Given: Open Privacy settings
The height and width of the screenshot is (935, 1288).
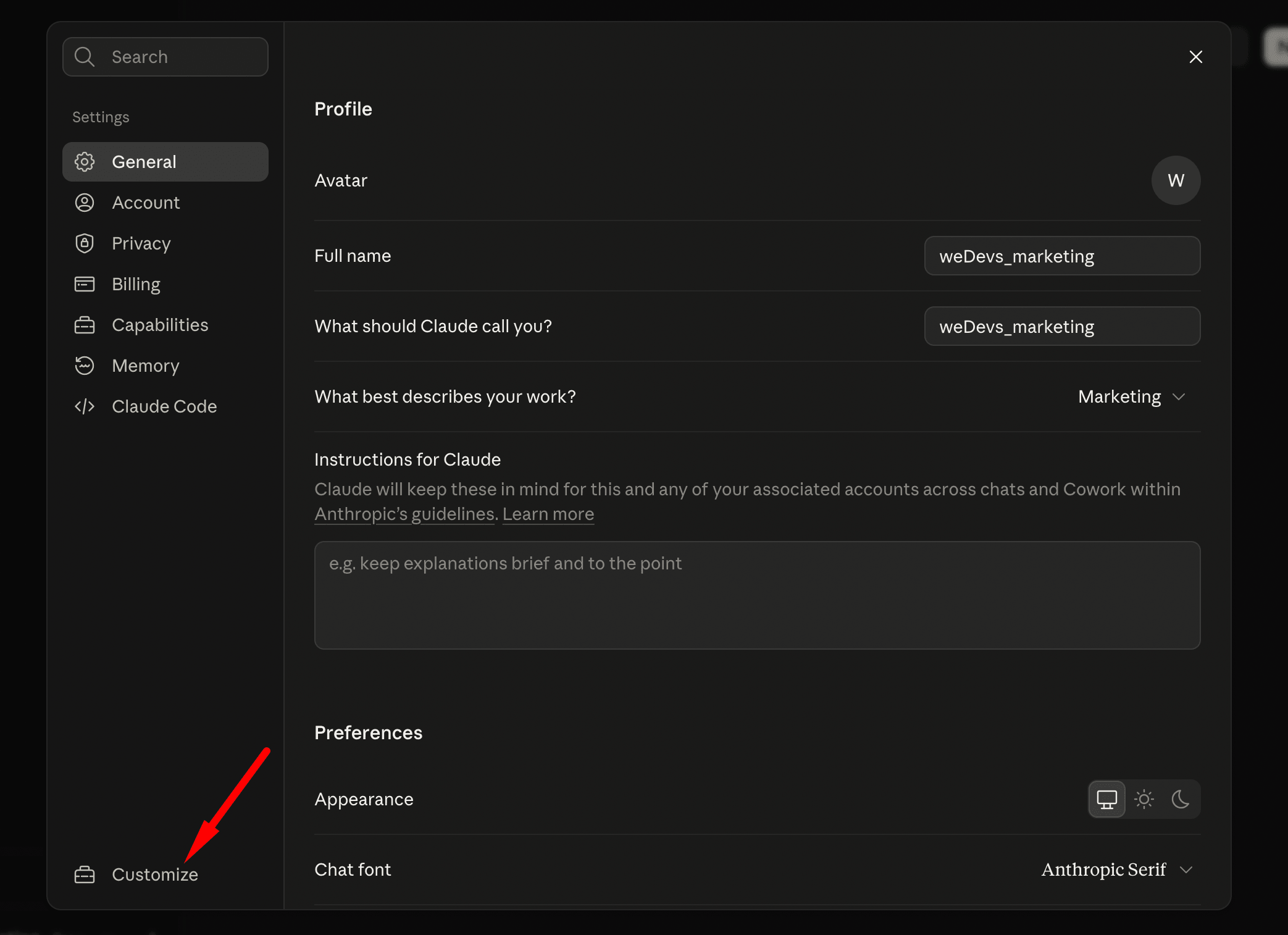Looking at the screenshot, I should [165, 243].
